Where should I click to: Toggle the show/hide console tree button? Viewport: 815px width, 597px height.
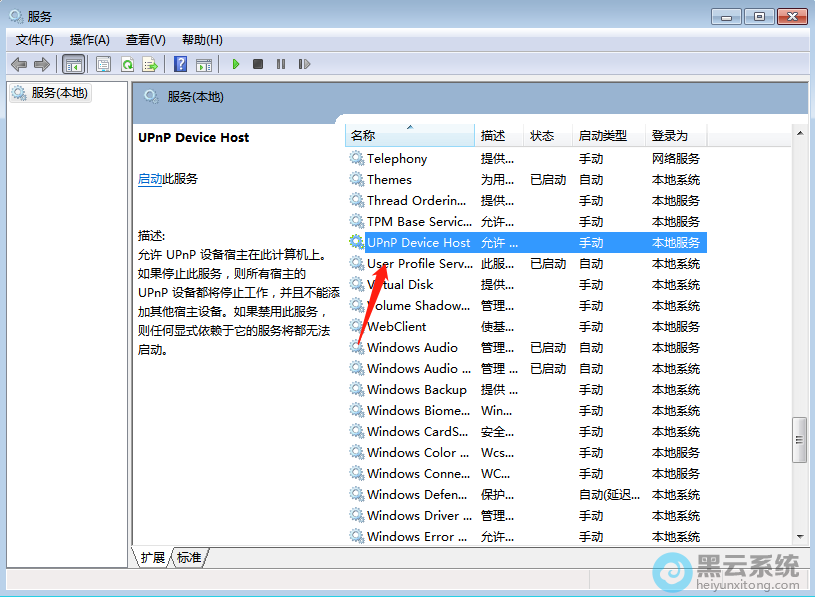[x=73, y=64]
